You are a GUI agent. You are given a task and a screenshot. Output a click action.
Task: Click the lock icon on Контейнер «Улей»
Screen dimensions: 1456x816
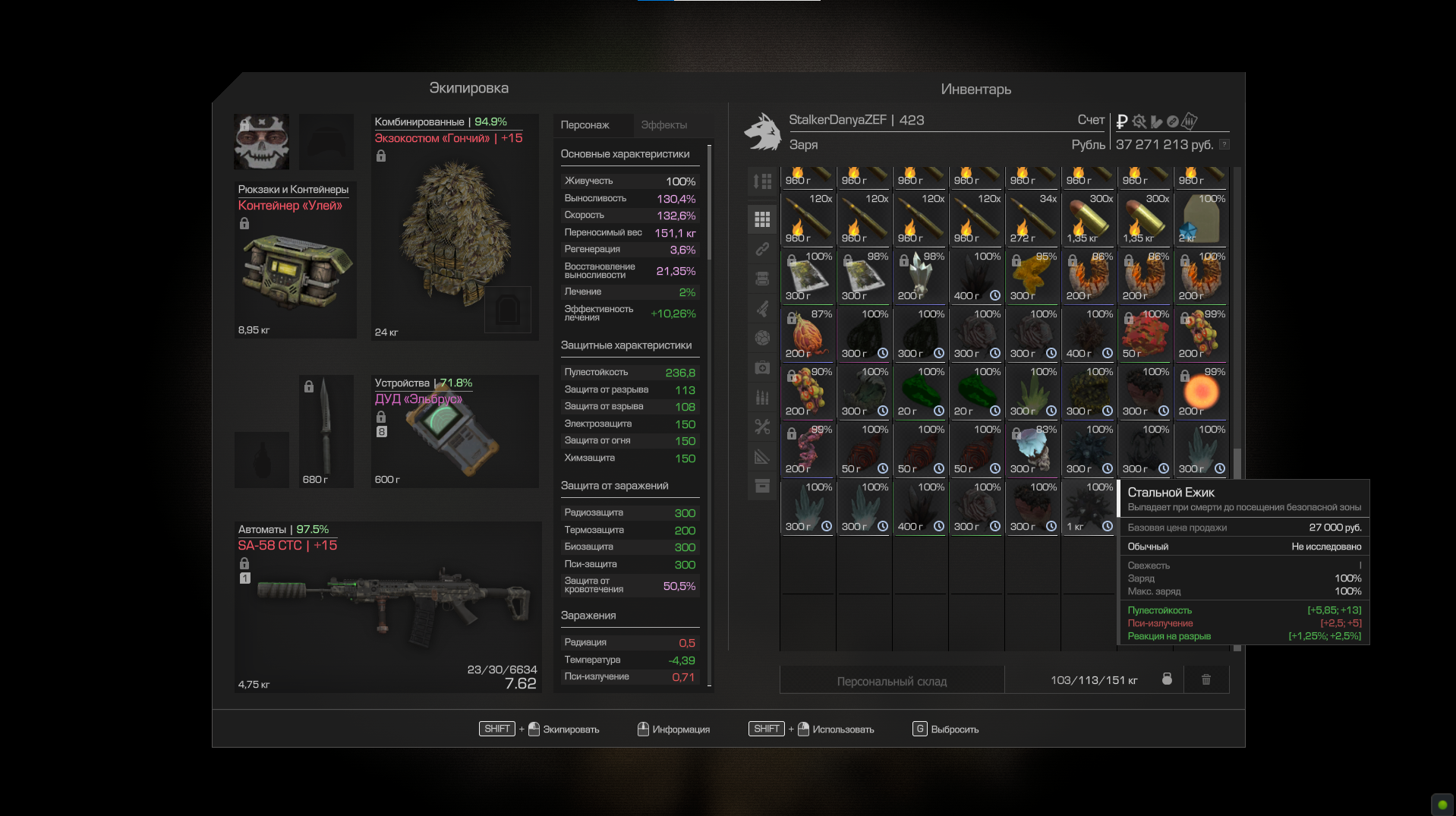[244, 223]
